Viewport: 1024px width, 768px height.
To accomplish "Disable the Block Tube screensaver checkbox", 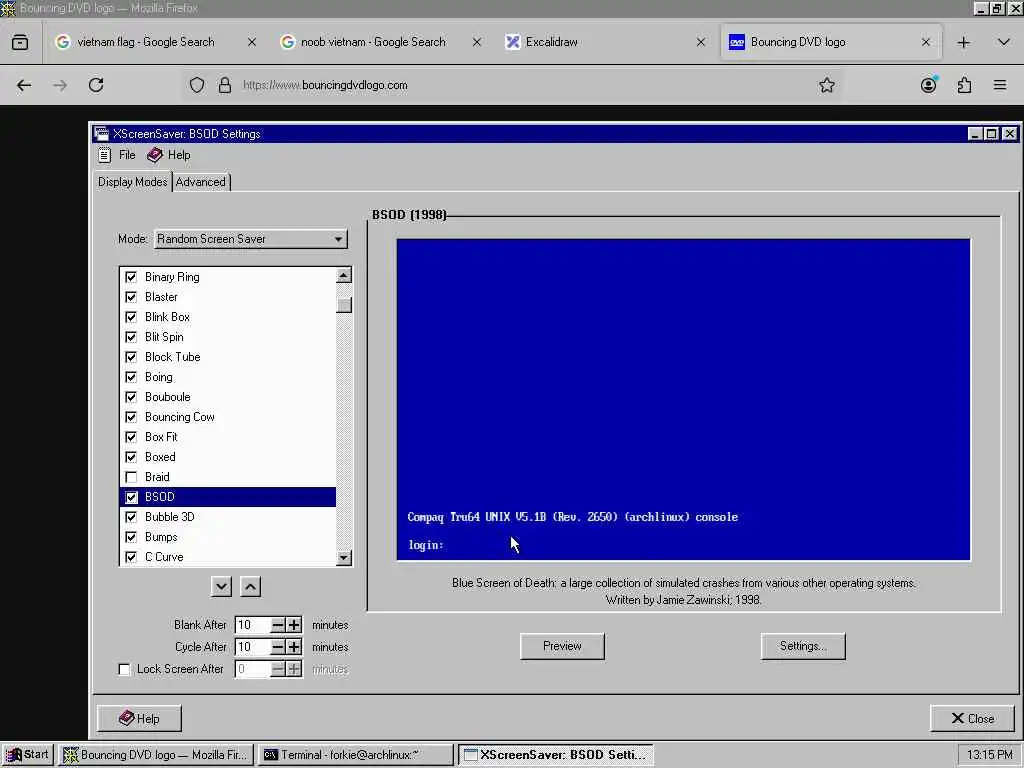I will 131,357.
